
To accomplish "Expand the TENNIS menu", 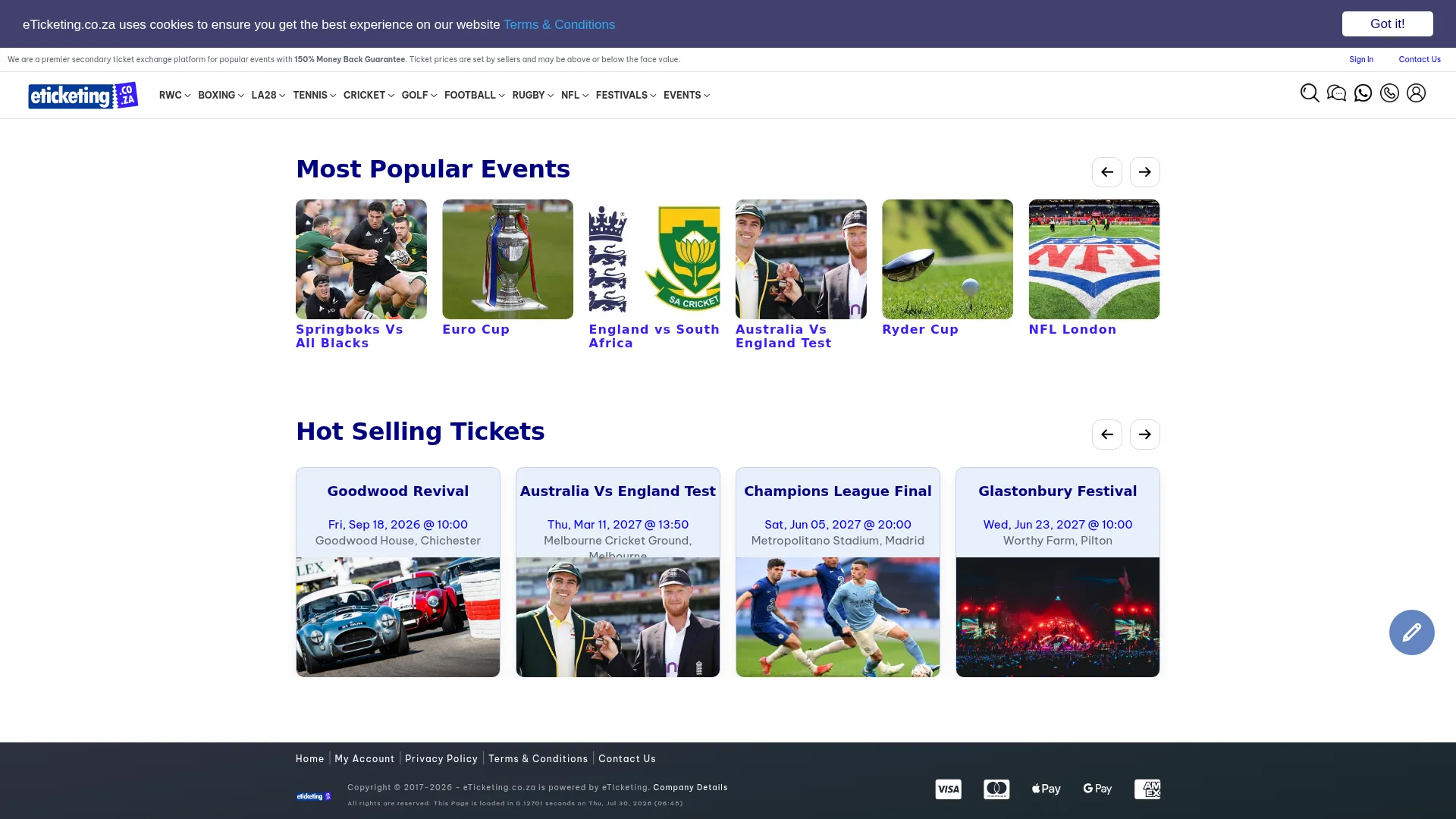I will point(314,96).
